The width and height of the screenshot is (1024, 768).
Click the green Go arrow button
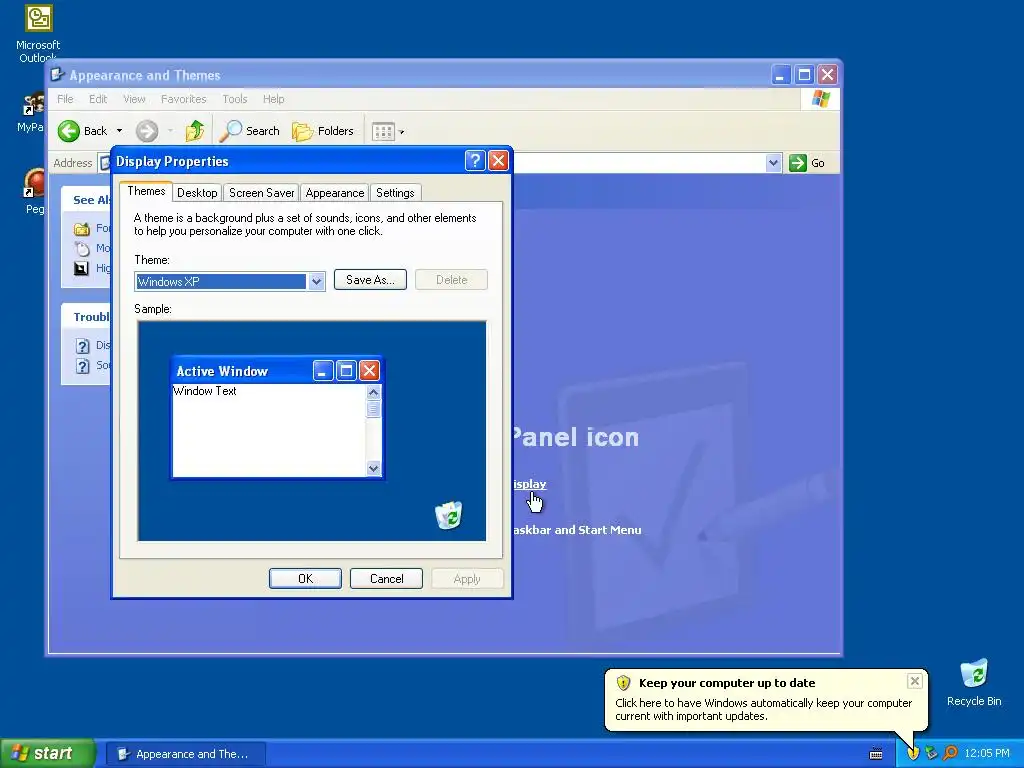tap(798, 163)
